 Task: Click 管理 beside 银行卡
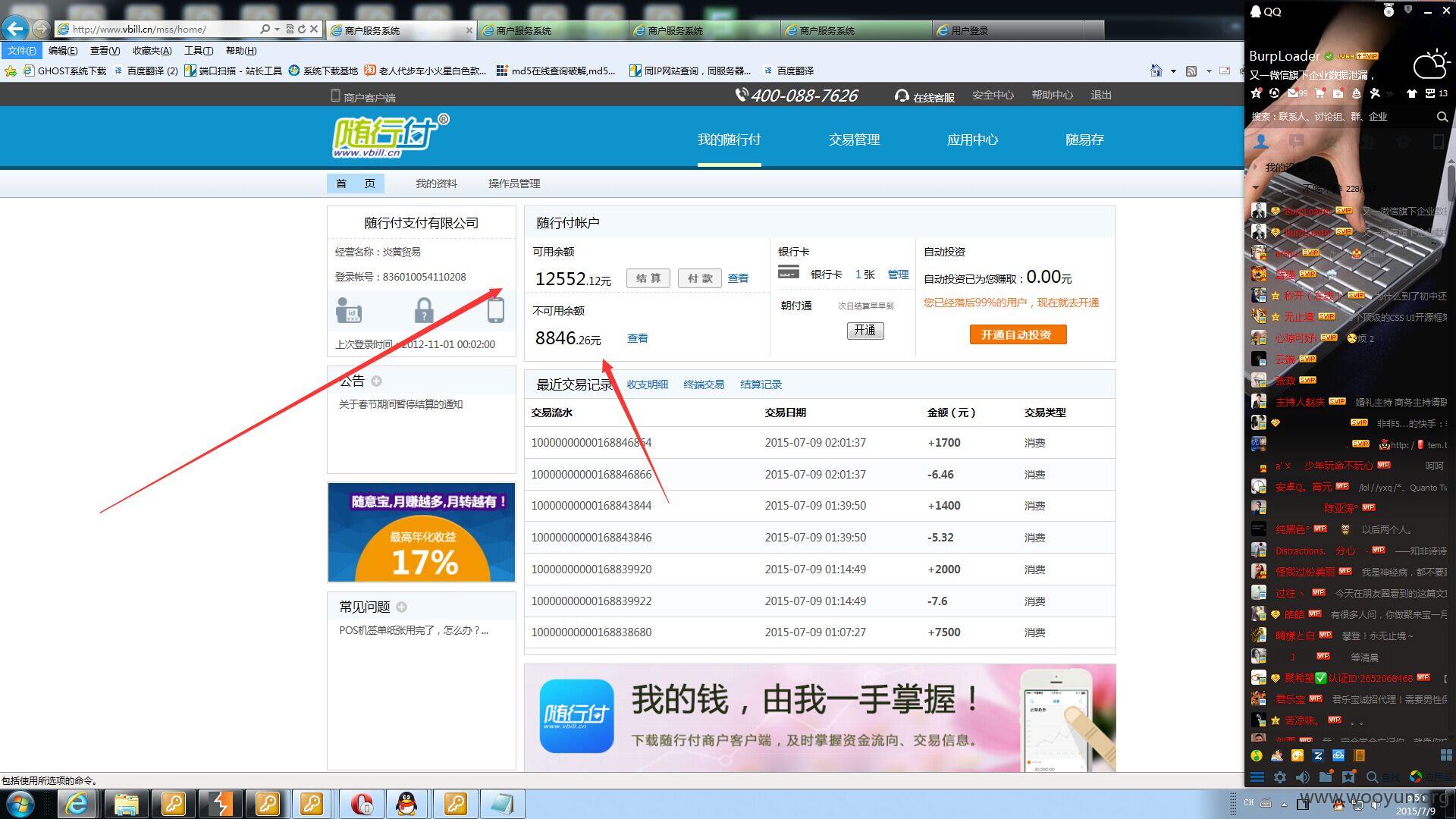[x=898, y=275]
